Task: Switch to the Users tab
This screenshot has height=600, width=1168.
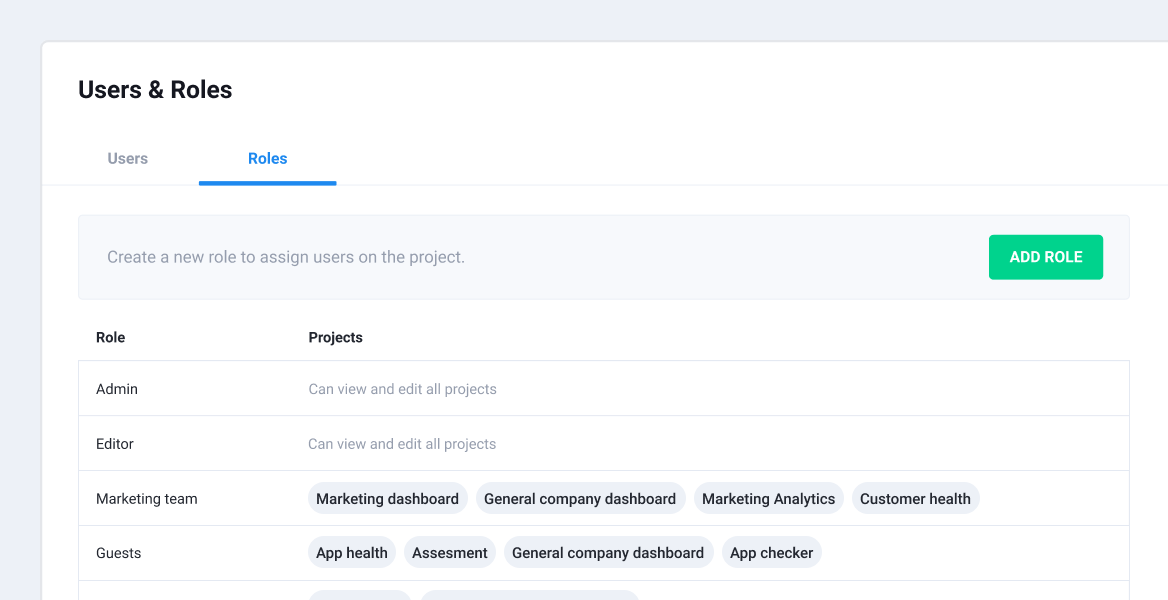Action: click(x=127, y=158)
